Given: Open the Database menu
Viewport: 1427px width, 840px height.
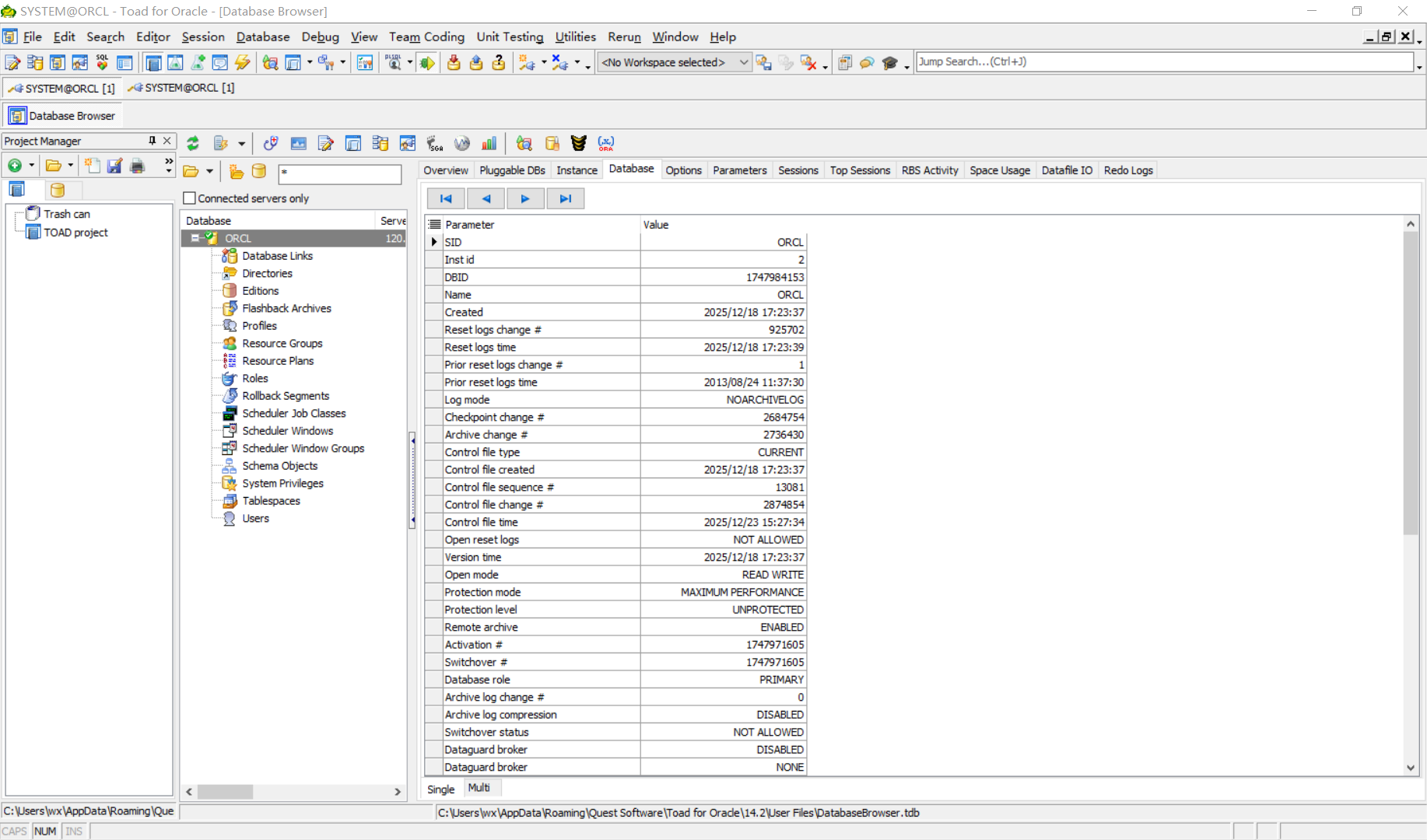Looking at the screenshot, I should [263, 37].
